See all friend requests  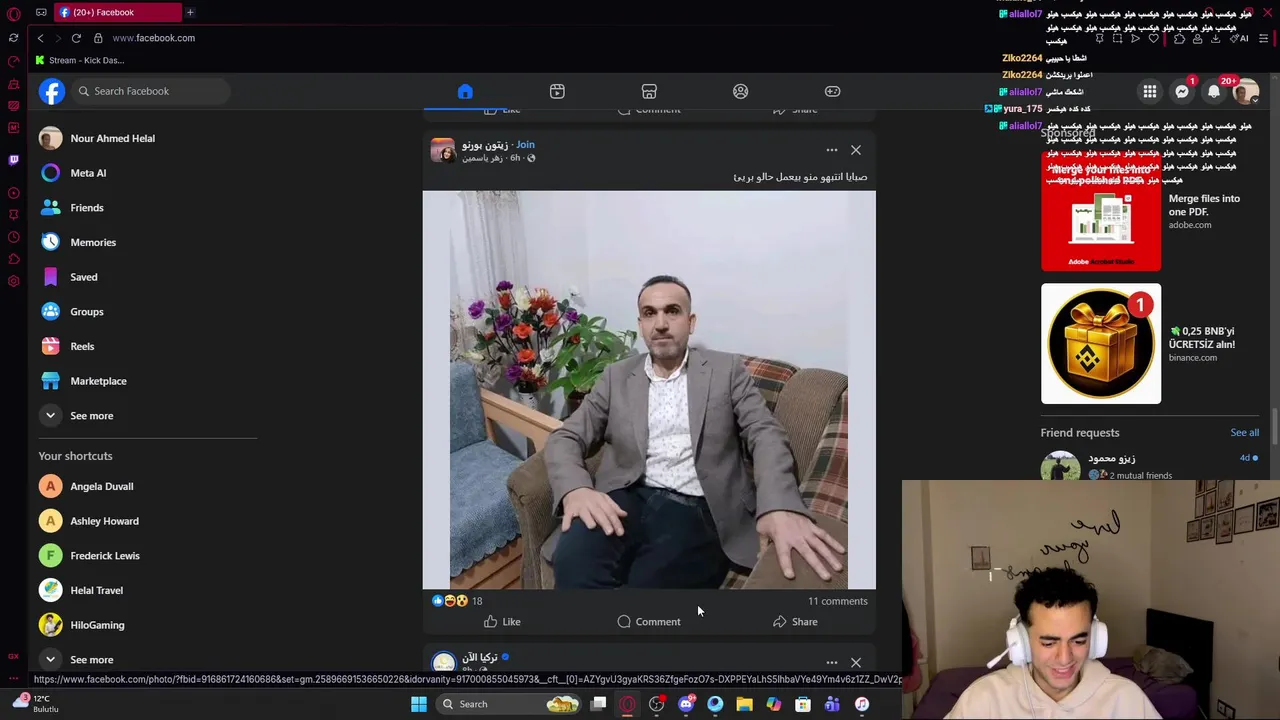pyautogui.click(x=1244, y=433)
